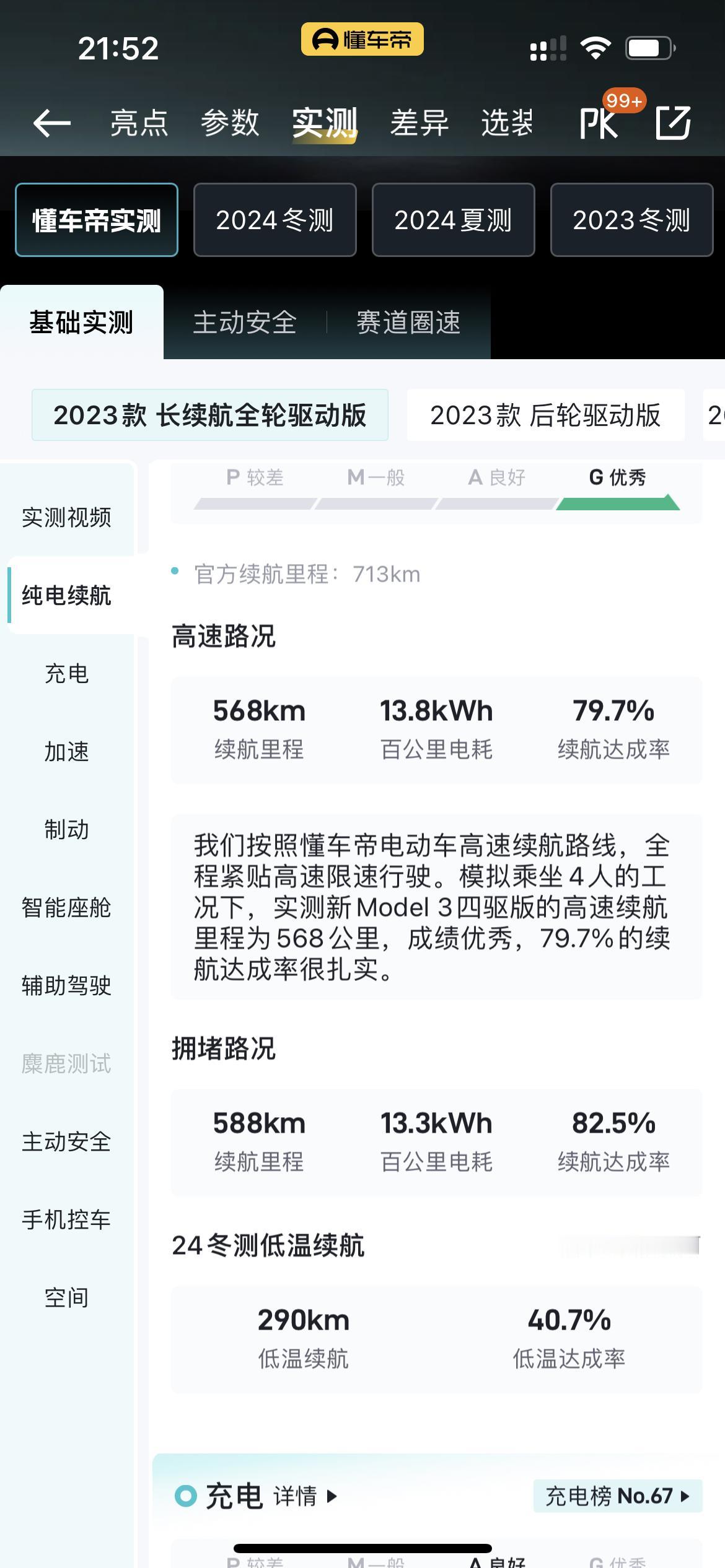Image resolution: width=725 pixels, height=1568 pixels.
Task: Open the 差异 top tab
Action: pos(420,123)
